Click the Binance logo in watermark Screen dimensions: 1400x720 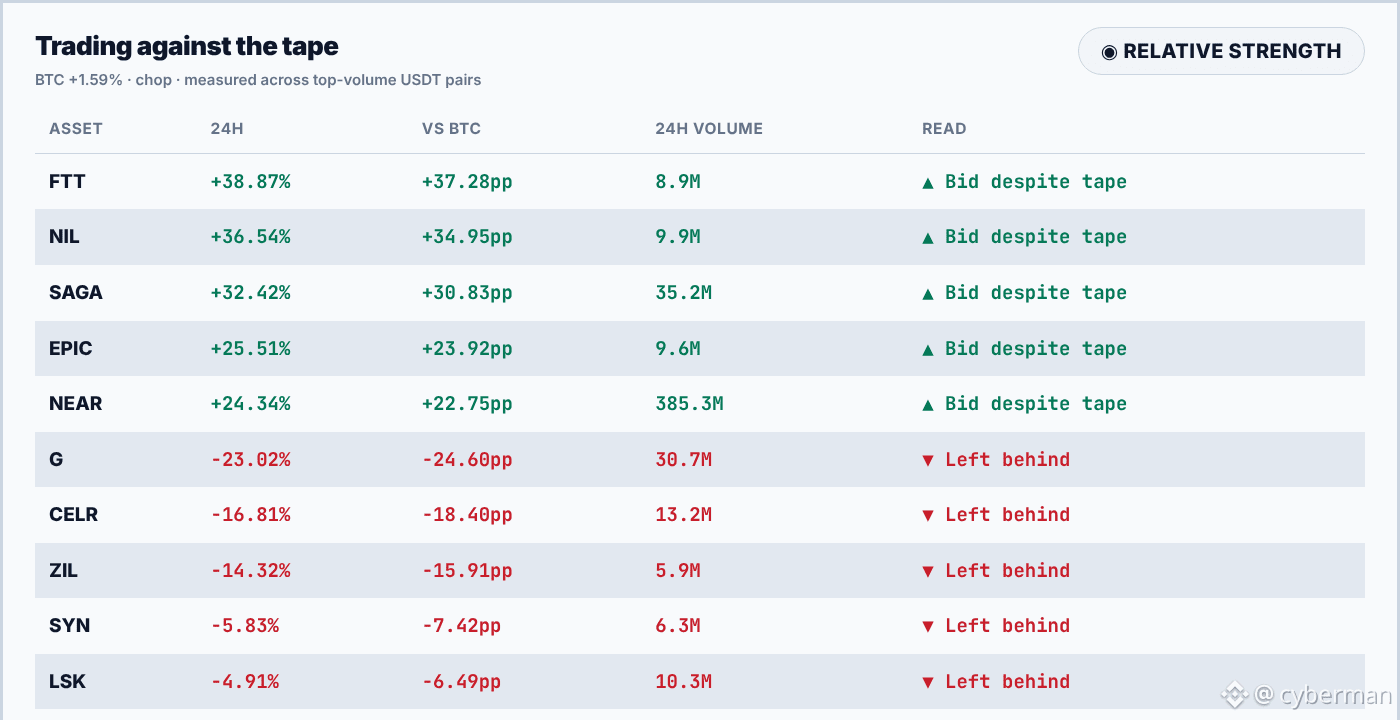(x=1234, y=695)
